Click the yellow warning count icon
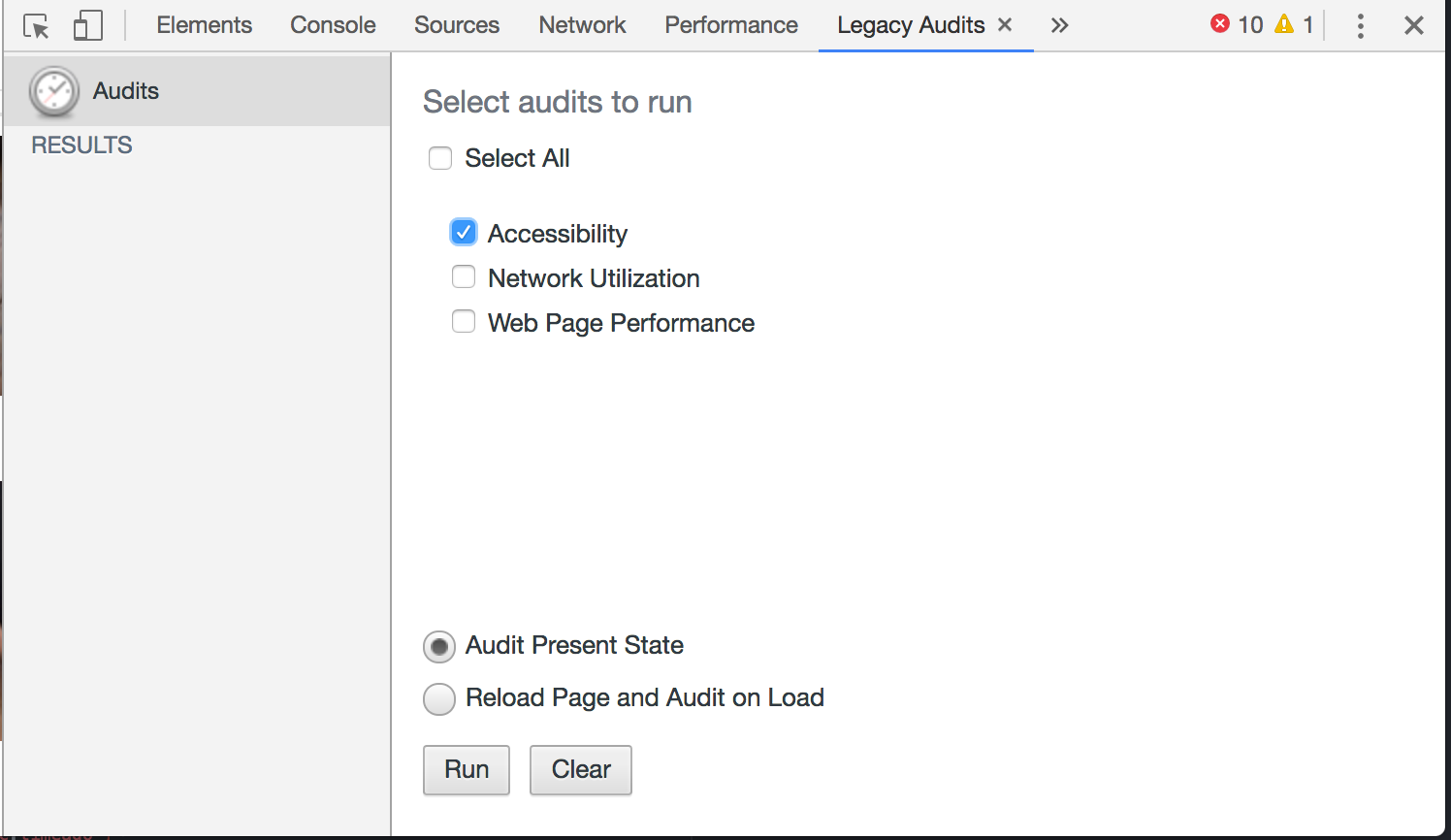This screenshot has height=840, width=1451. [x=1284, y=24]
